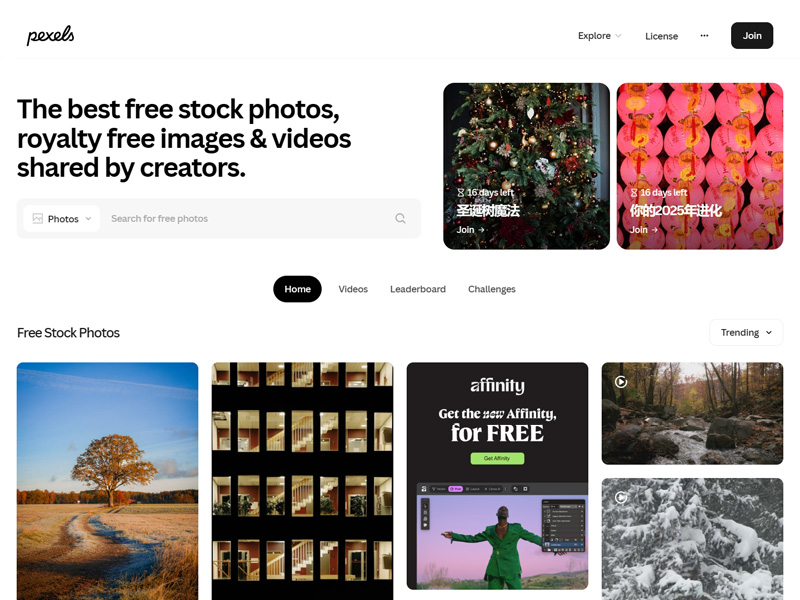Click the black Join button
800x600 pixels.
pos(752,36)
